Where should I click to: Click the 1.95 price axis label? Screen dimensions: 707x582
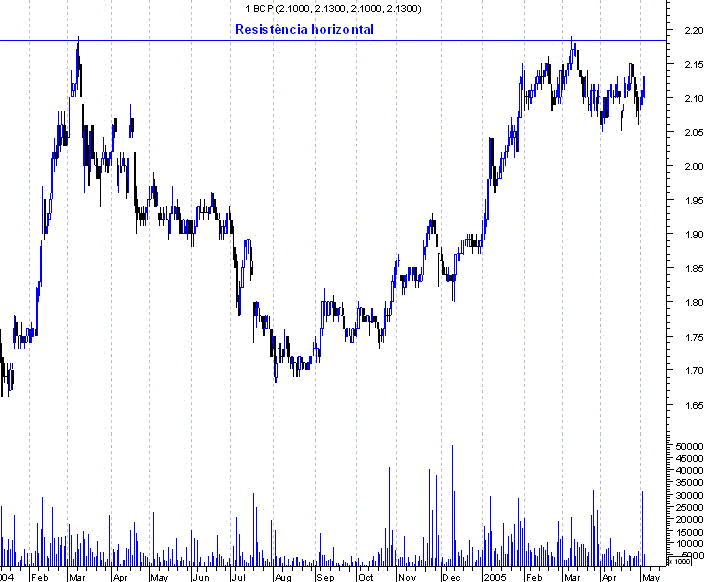click(693, 200)
